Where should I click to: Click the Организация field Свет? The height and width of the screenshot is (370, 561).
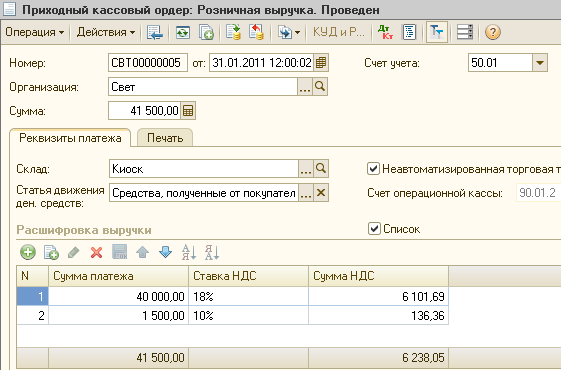[203, 87]
